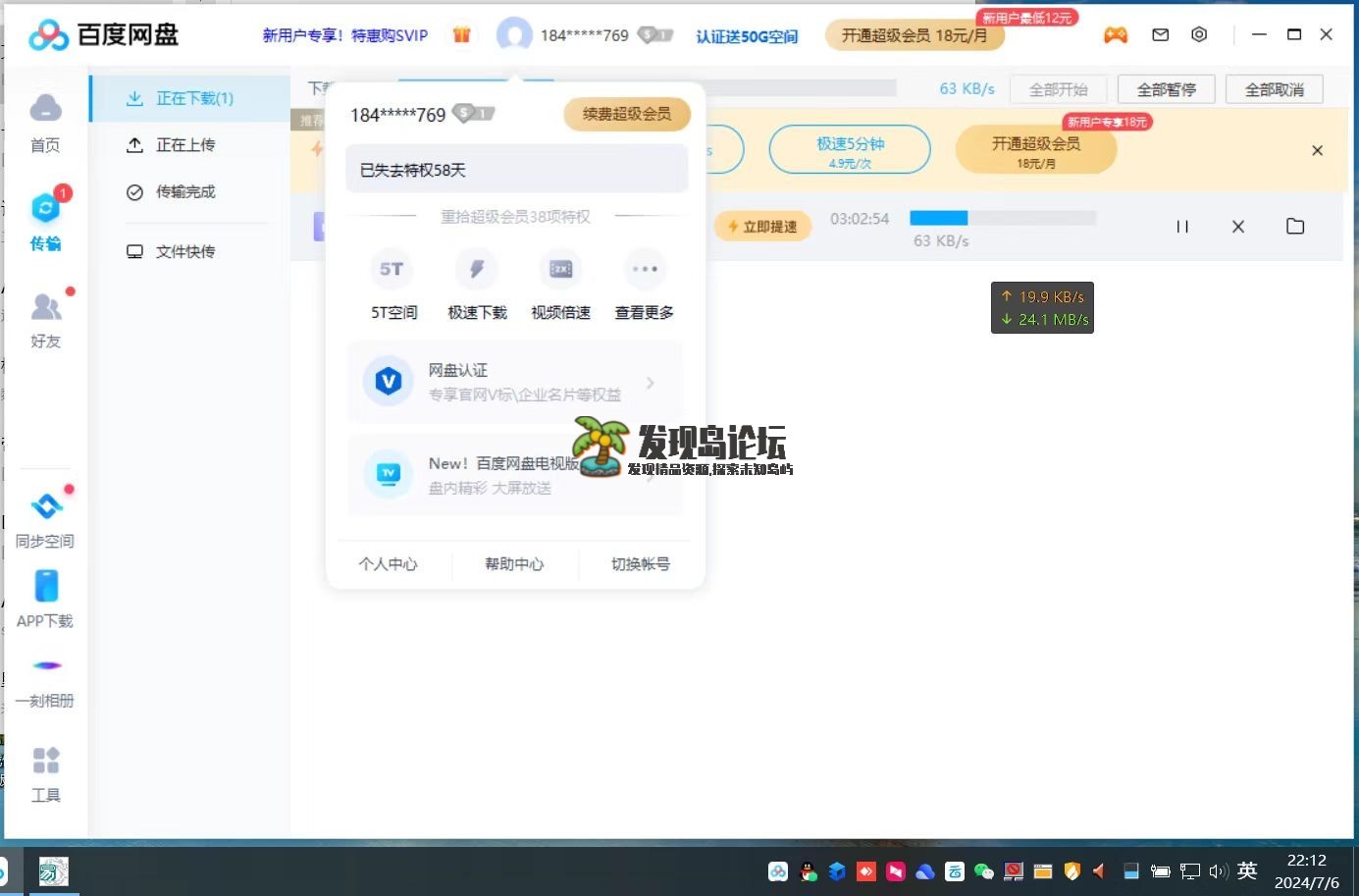Select the 传输 transfer icon in sidebar
Viewport: 1359px width, 896px height.
(x=45, y=221)
